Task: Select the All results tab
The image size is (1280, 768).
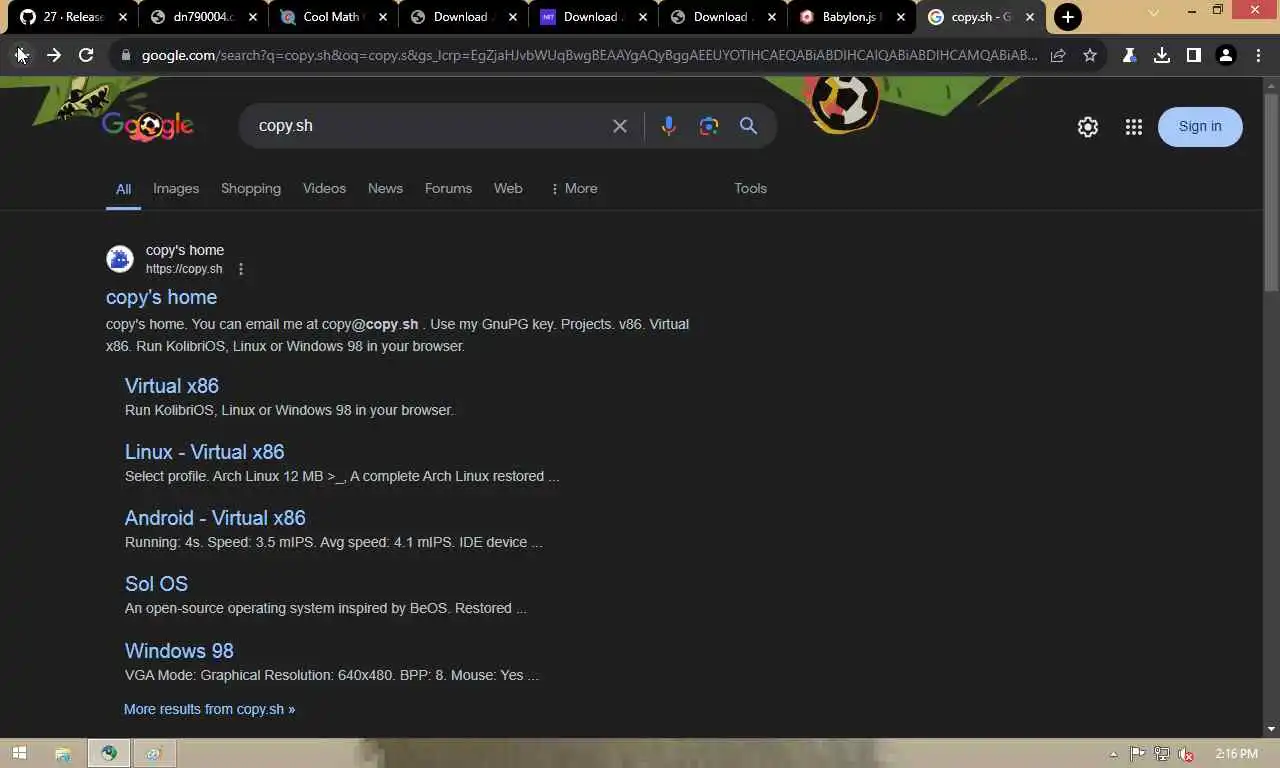Action: [123, 189]
